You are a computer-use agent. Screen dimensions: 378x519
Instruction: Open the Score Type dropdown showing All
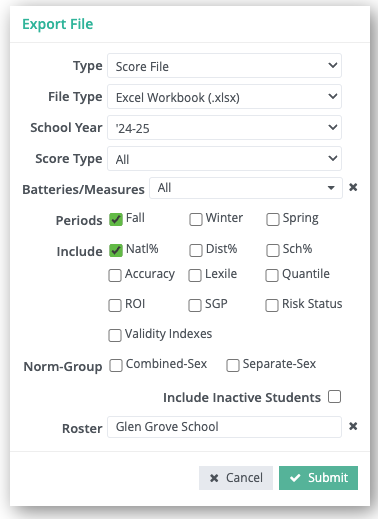(224, 159)
